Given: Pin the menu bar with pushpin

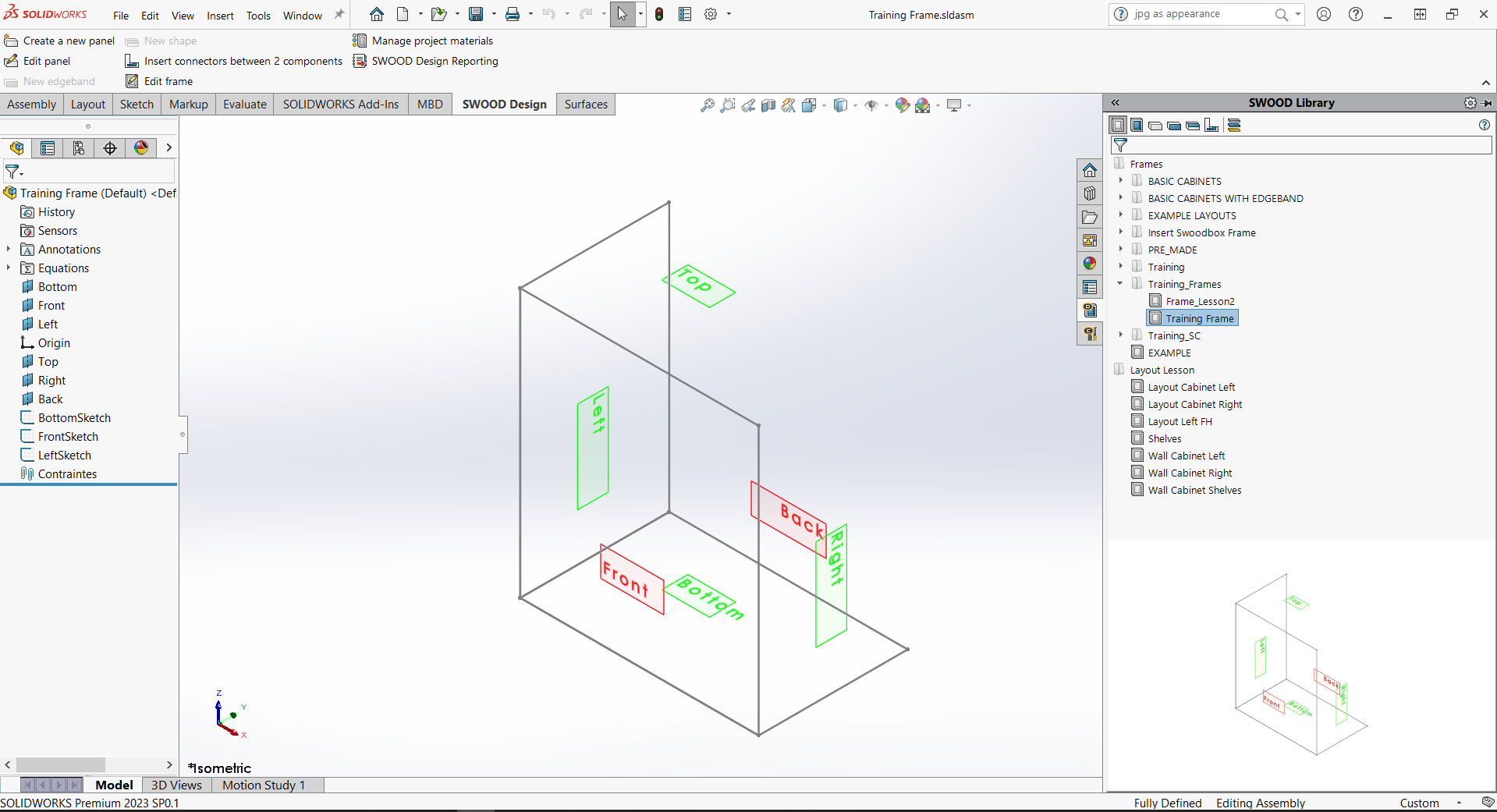Looking at the screenshot, I should click(x=339, y=15).
